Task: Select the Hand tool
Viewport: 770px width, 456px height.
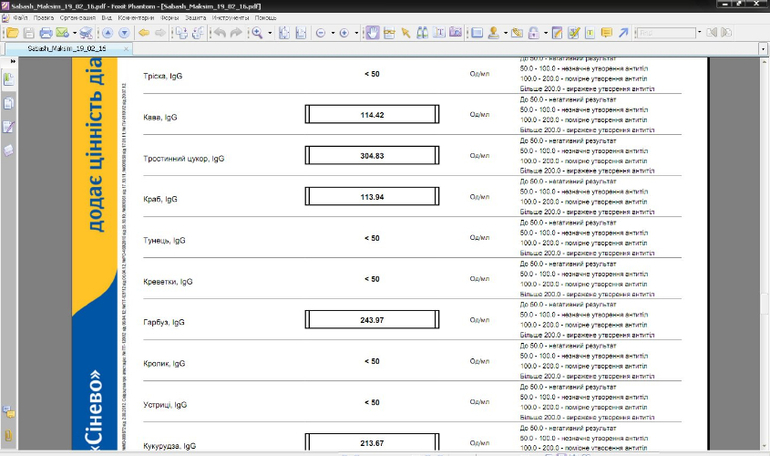Action: pos(372,33)
